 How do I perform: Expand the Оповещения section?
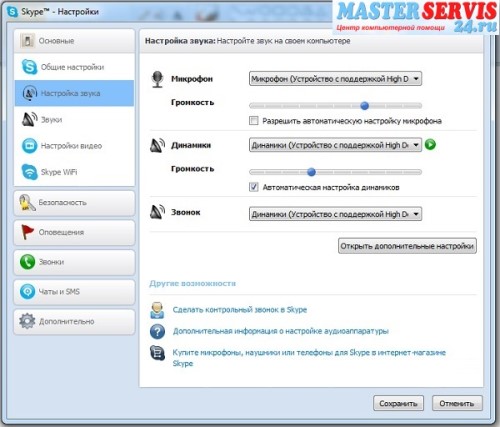(74, 232)
